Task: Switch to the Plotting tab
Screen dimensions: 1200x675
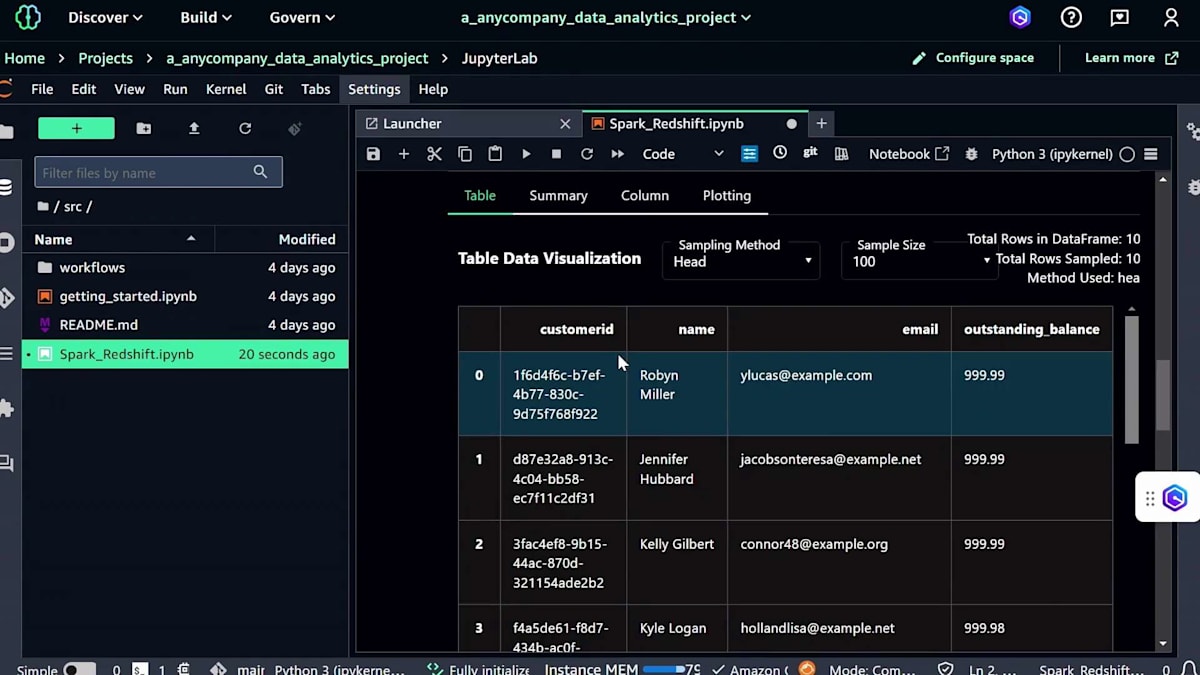Action: (727, 196)
